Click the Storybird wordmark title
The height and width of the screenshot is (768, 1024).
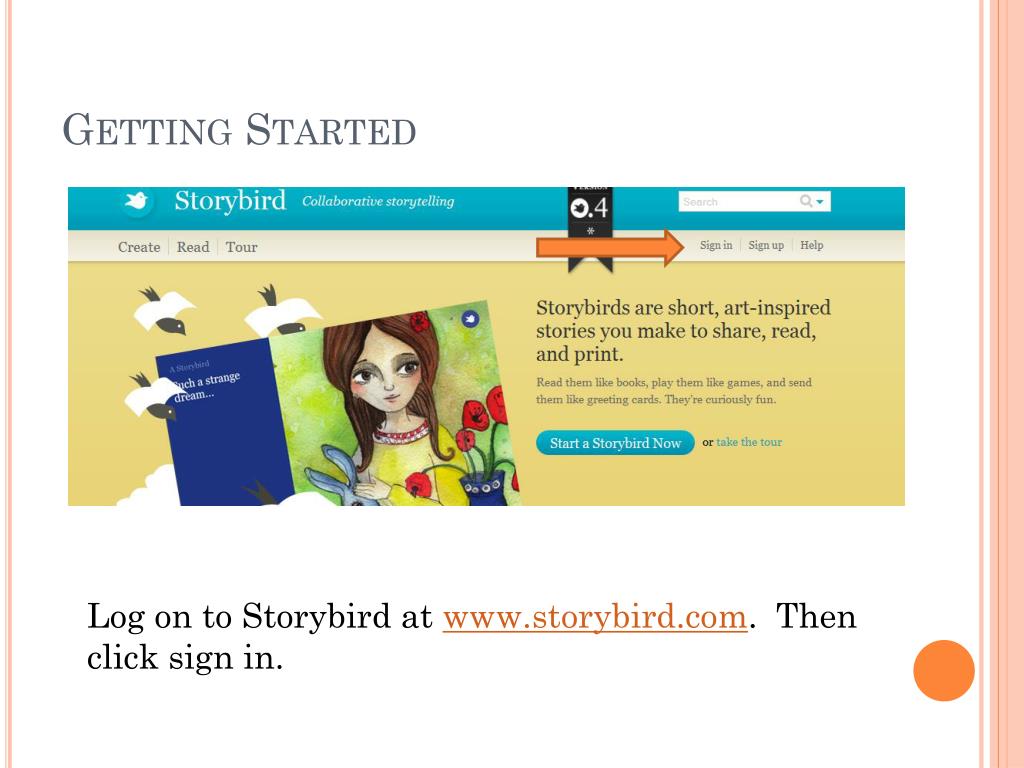point(230,201)
